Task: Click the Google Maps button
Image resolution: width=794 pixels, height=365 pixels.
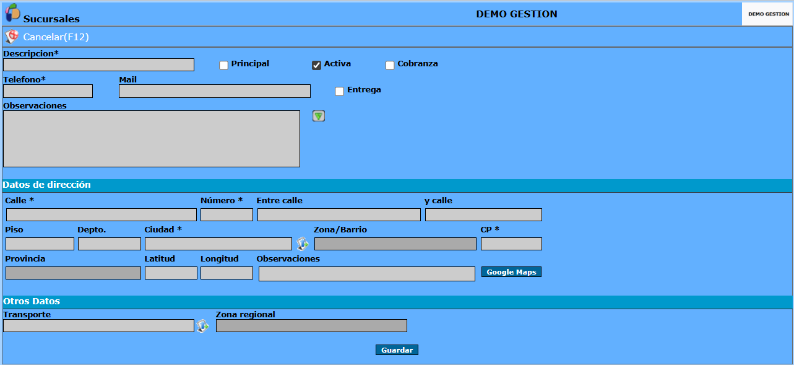Action: (x=511, y=272)
